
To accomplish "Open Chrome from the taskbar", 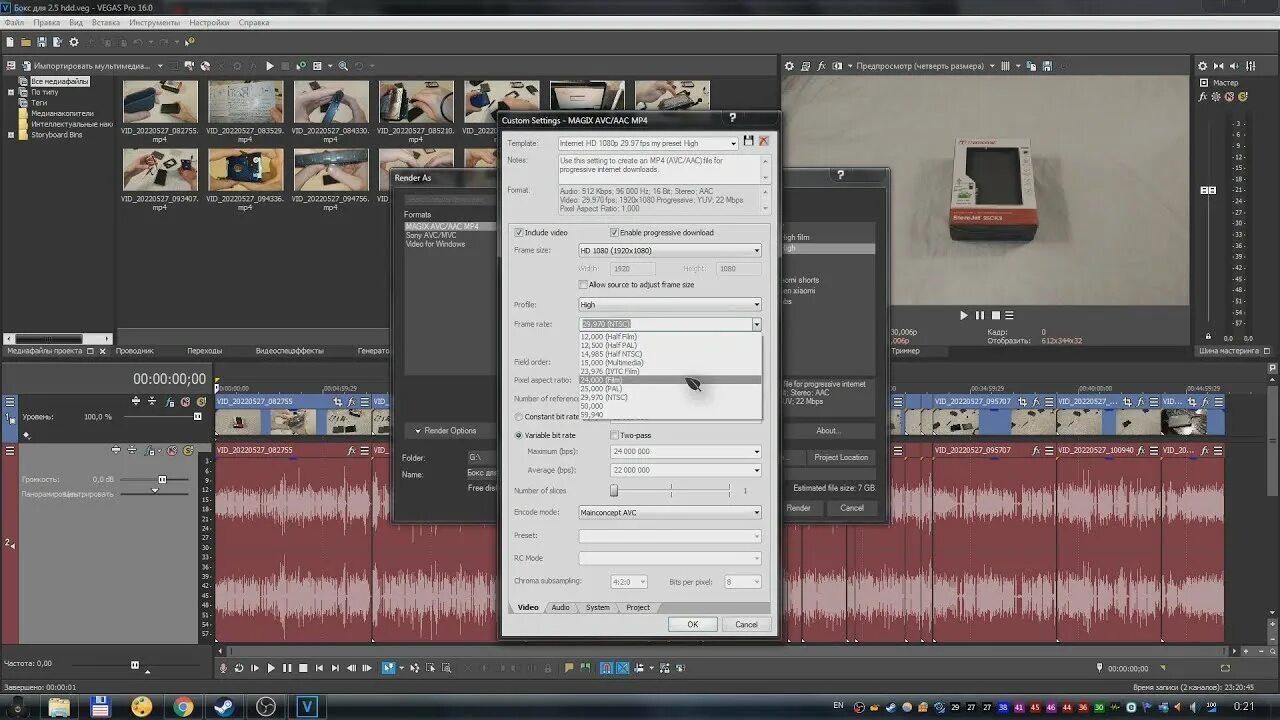I will pos(183,707).
